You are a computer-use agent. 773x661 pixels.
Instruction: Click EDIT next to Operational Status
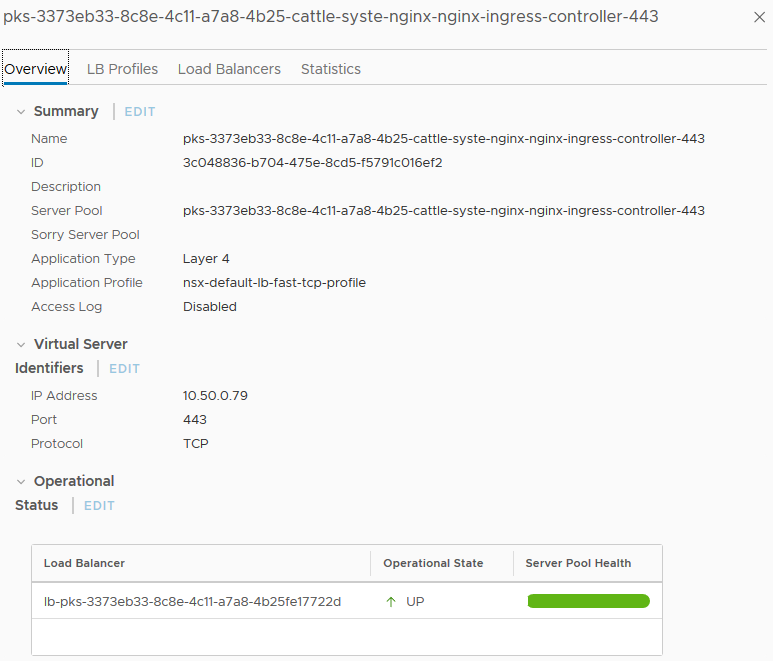tap(99, 506)
